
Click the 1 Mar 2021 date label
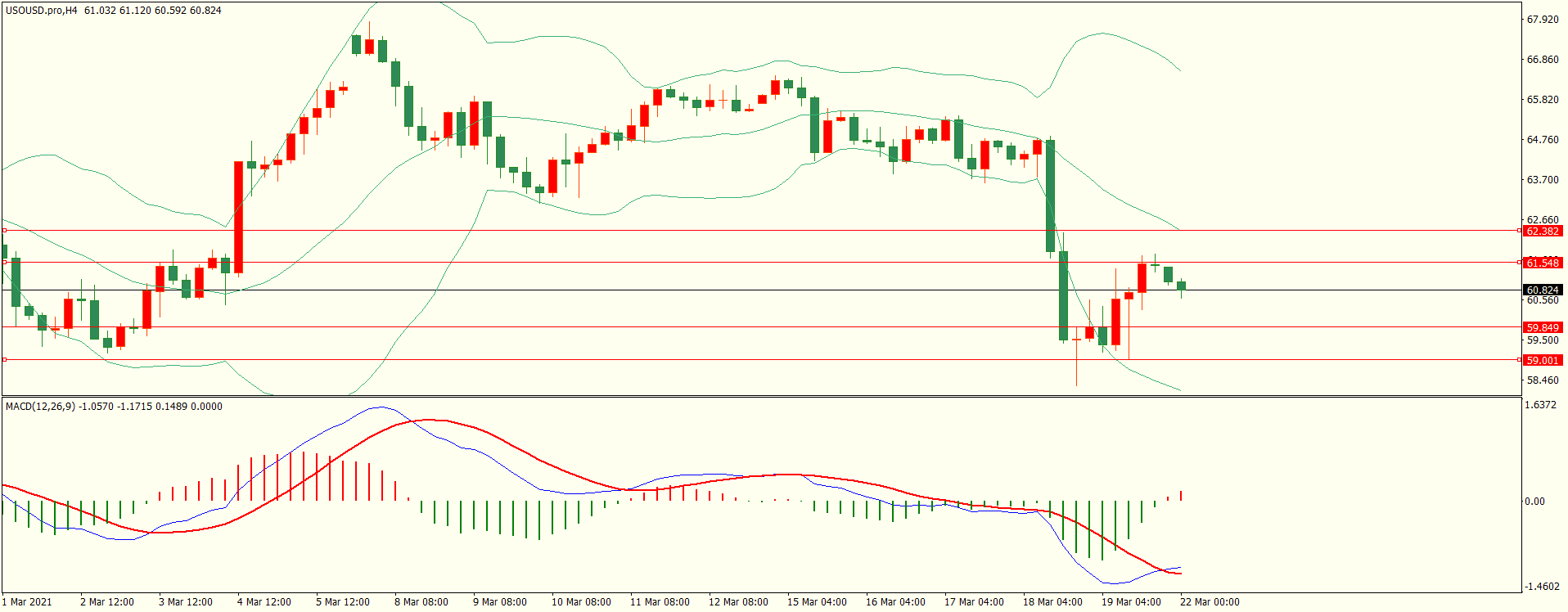click(x=27, y=602)
